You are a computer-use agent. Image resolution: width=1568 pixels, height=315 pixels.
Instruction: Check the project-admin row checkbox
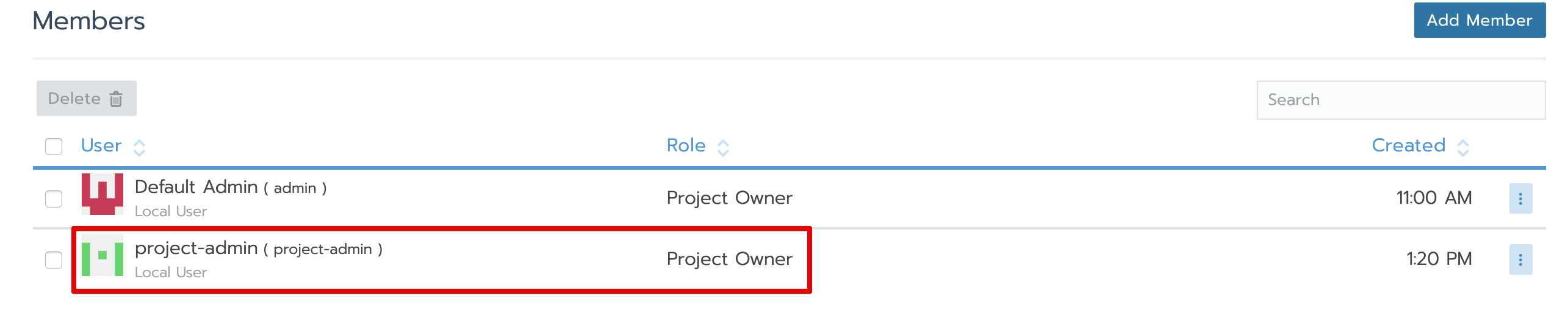click(54, 260)
